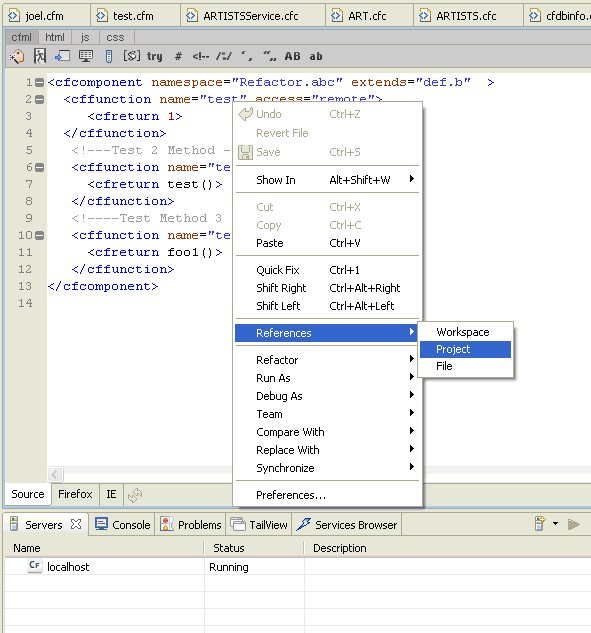Open the TailView tab
The width and height of the screenshot is (591, 633).
(259, 524)
